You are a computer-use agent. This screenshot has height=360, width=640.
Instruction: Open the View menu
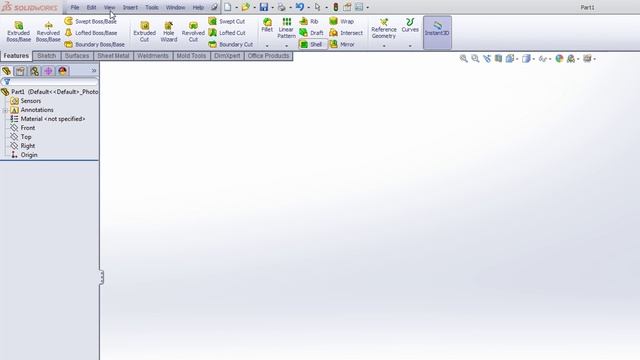(x=109, y=7)
